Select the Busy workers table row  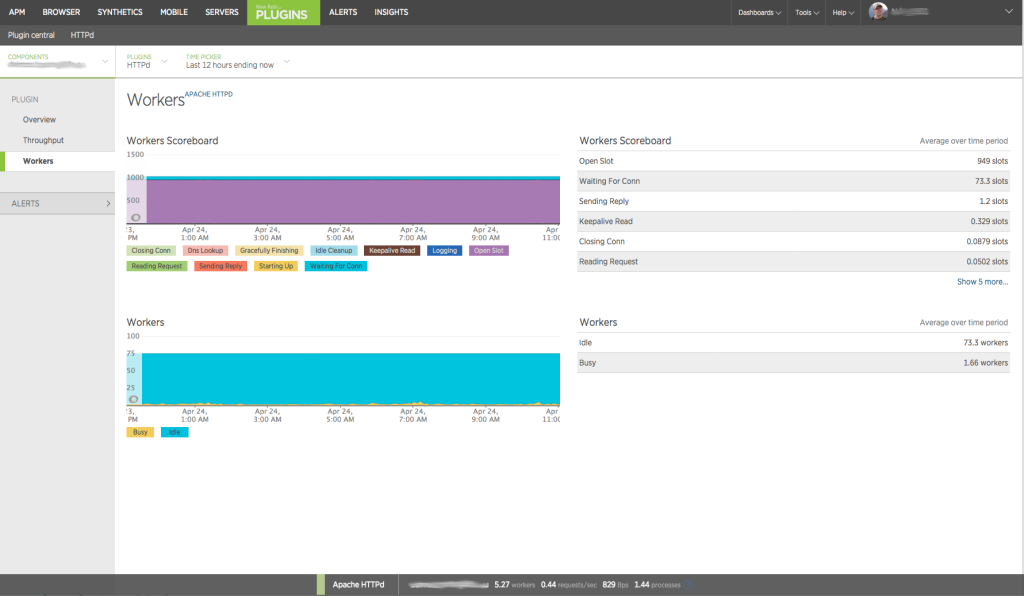(x=793, y=363)
